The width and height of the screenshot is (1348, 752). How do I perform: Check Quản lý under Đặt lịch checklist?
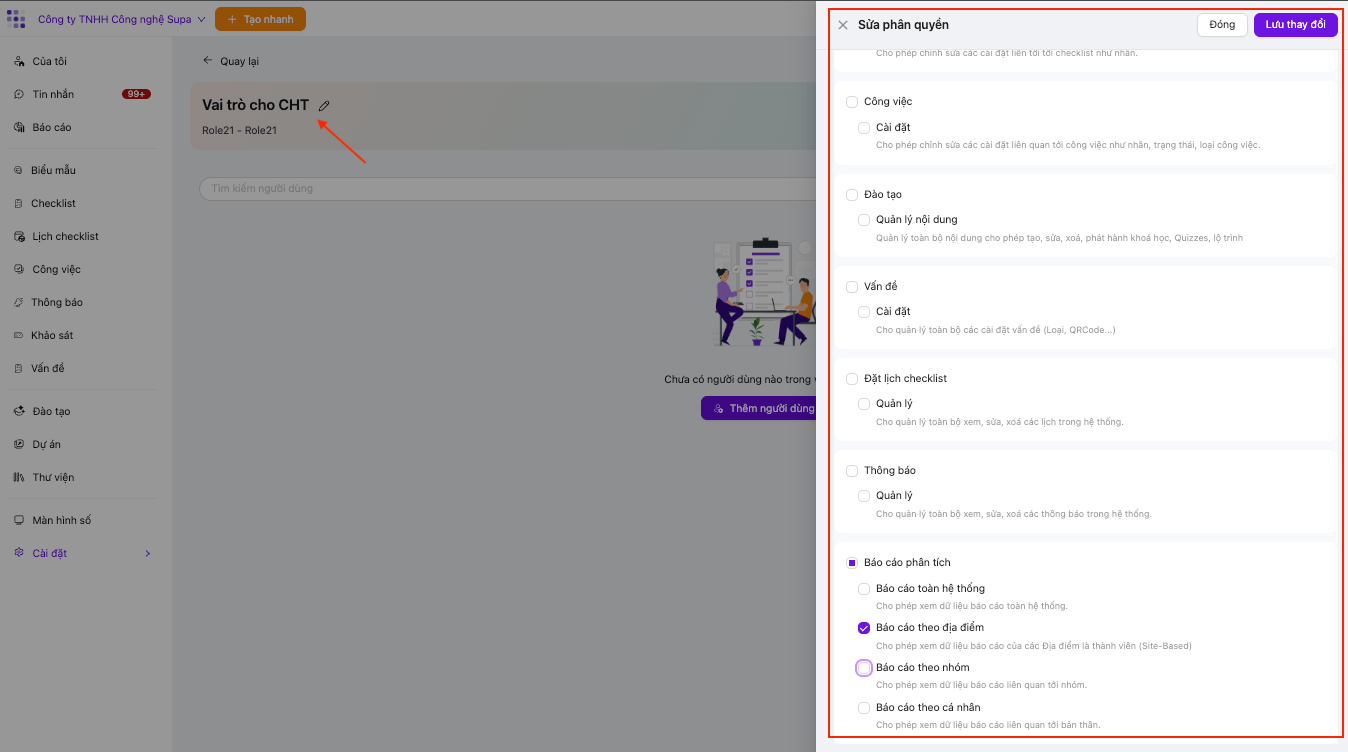(864, 404)
